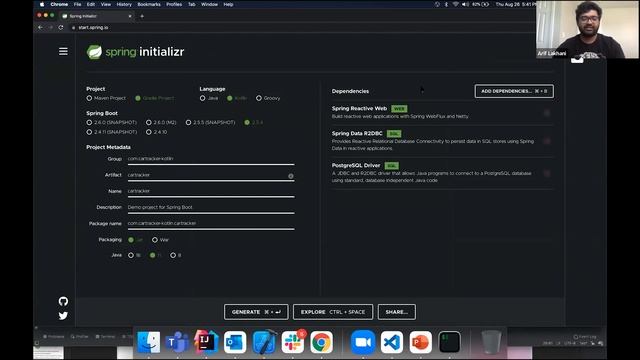640x360 pixels.
Task: Open Outlook from the dock
Action: pyautogui.click(x=235, y=342)
